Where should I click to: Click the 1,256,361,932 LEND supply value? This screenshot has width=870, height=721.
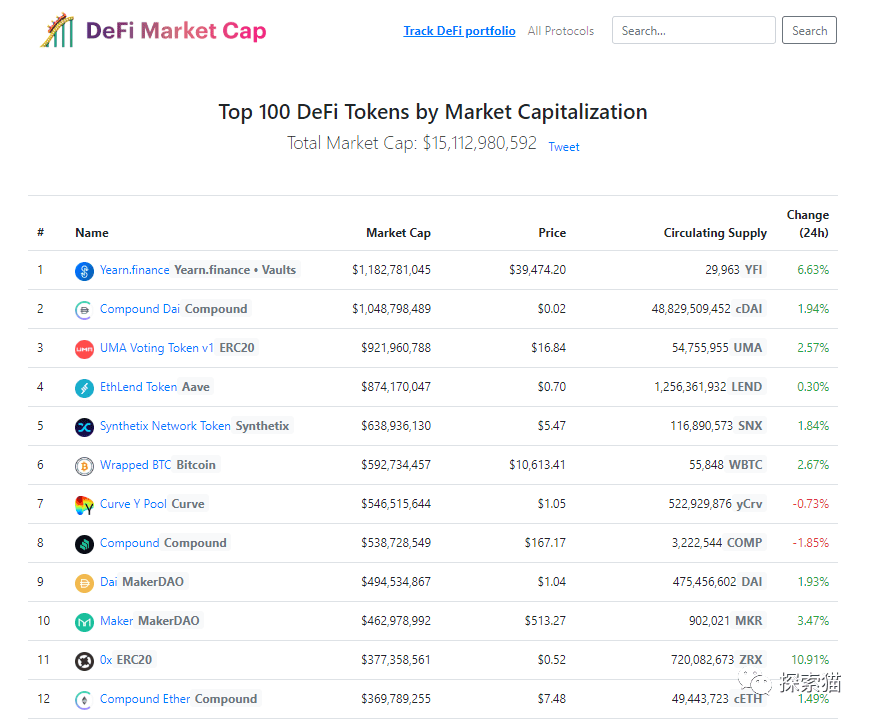coord(708,386)
